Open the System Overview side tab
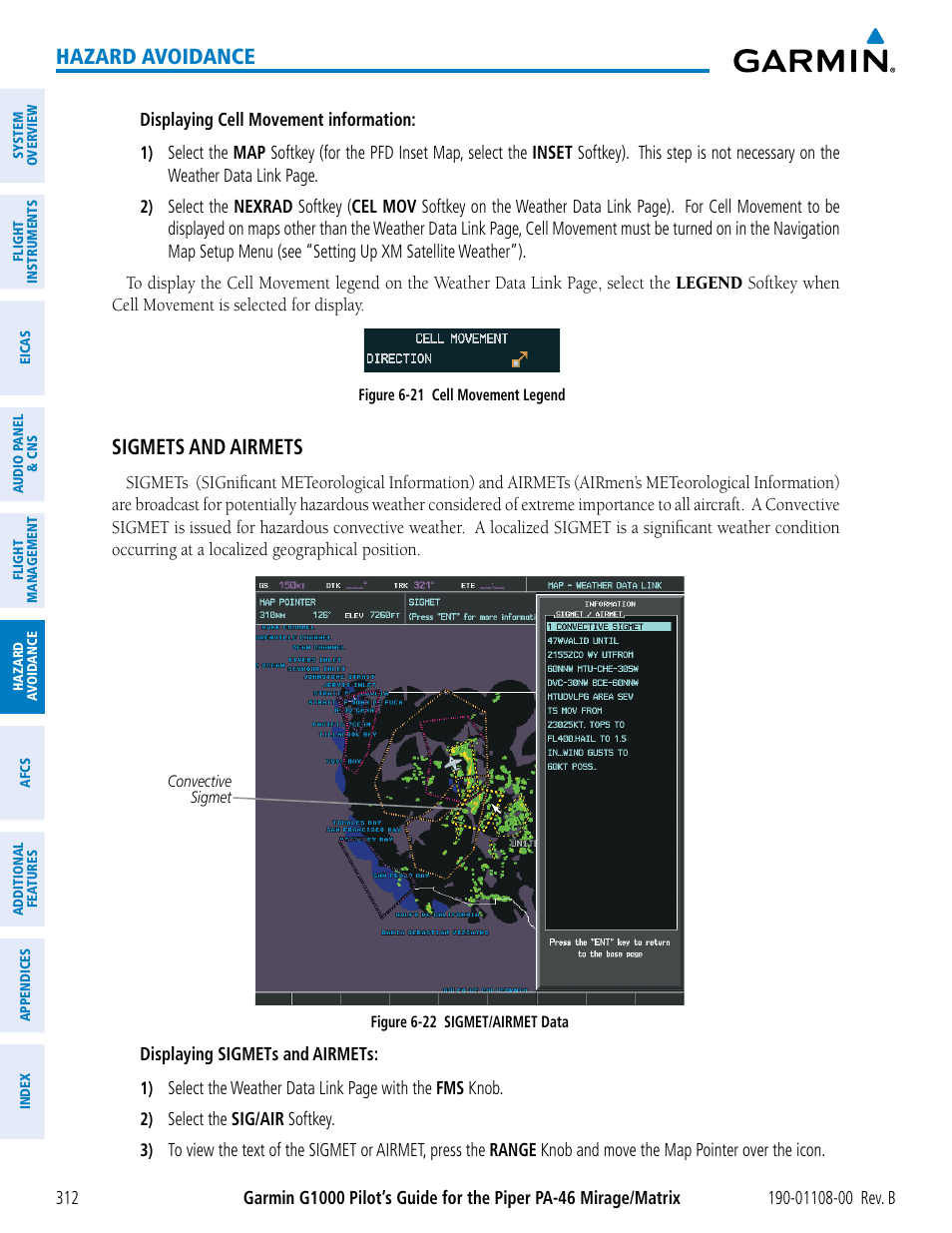This screenshot has height=1233, width=952. 22,136
